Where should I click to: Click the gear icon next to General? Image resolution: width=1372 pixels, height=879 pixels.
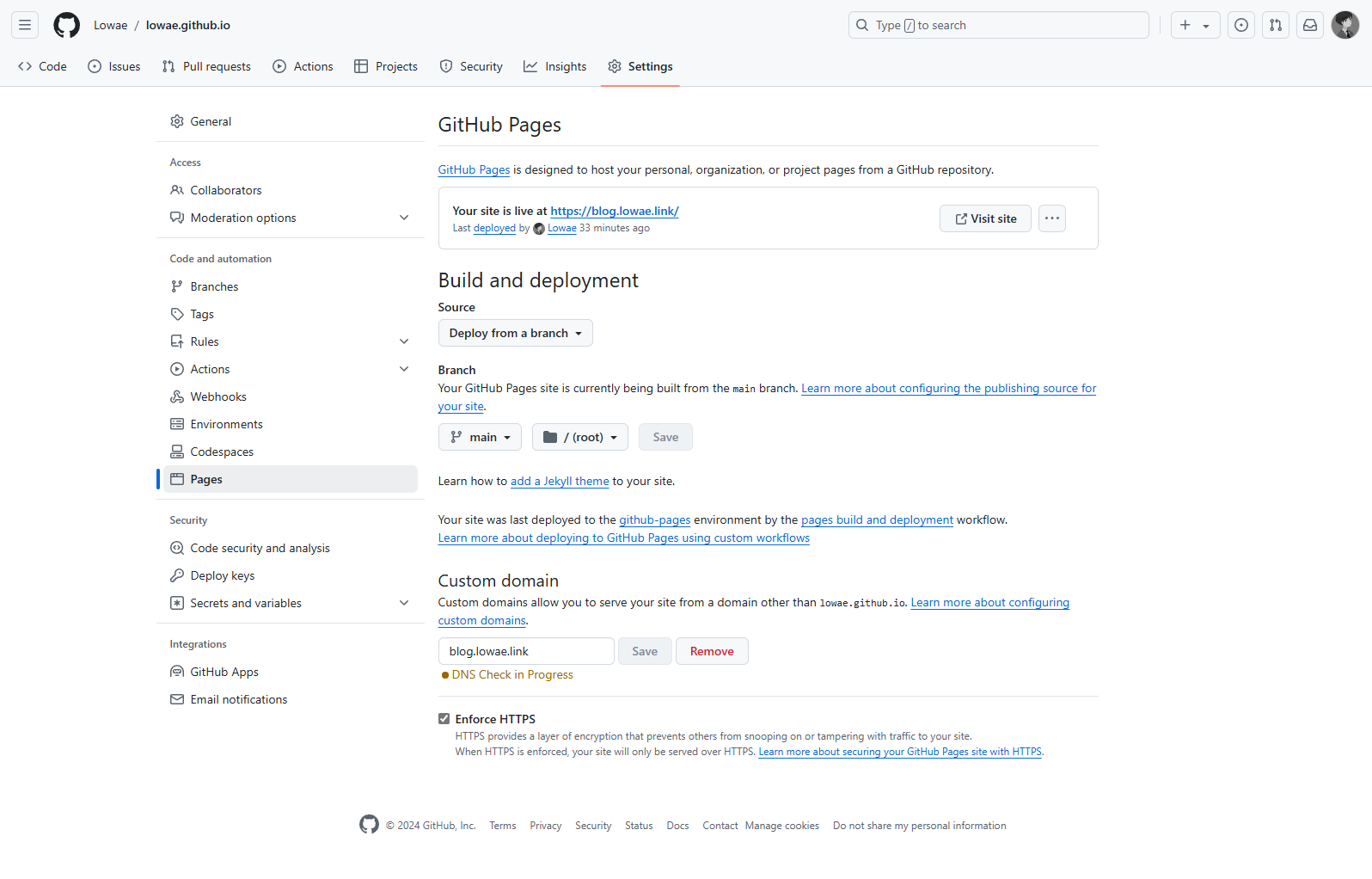(x=177, y=121)
